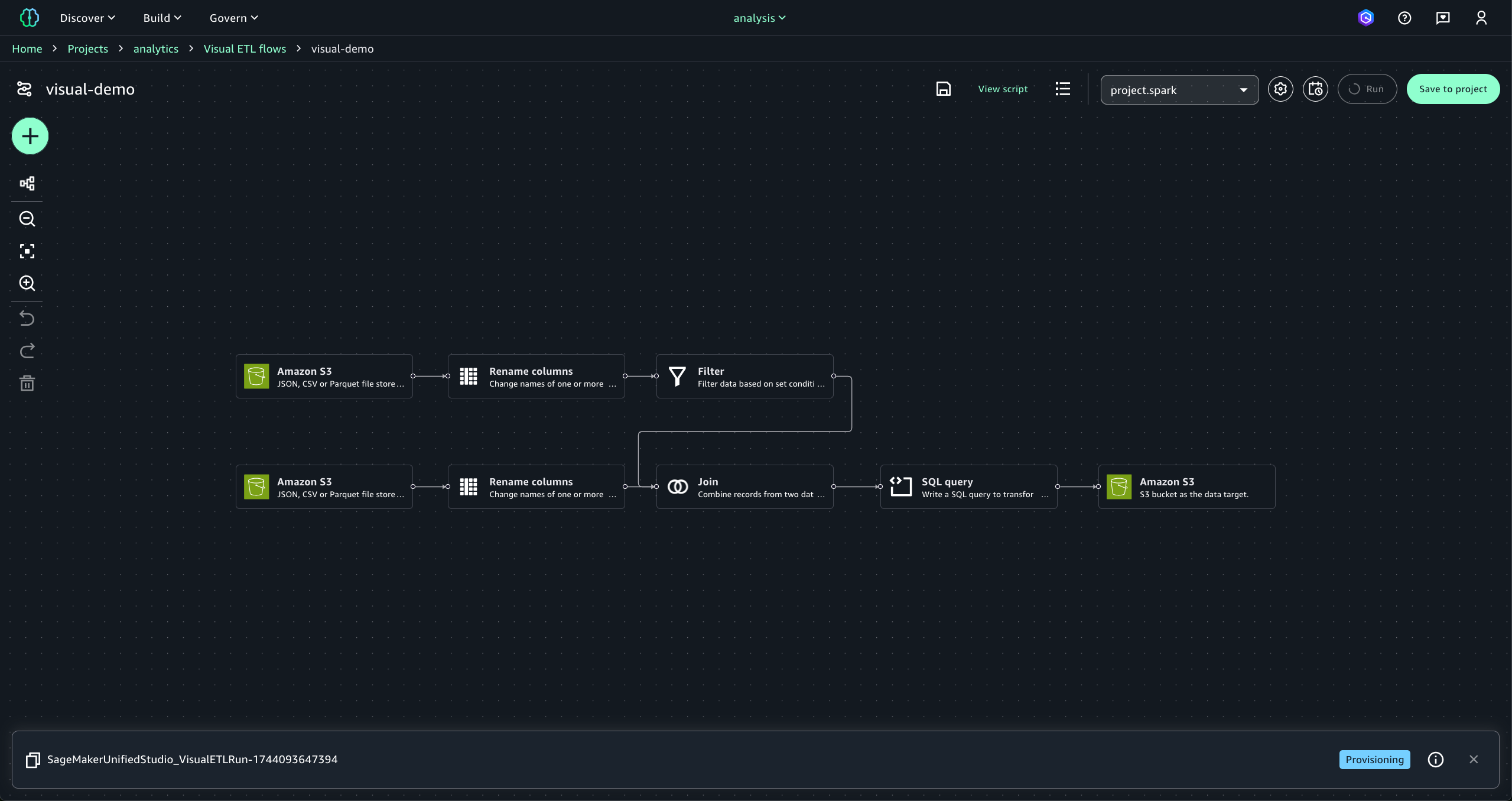Expand the analysis project dropdown
The height and width of the screenshot is (801, 1512).
759,18
